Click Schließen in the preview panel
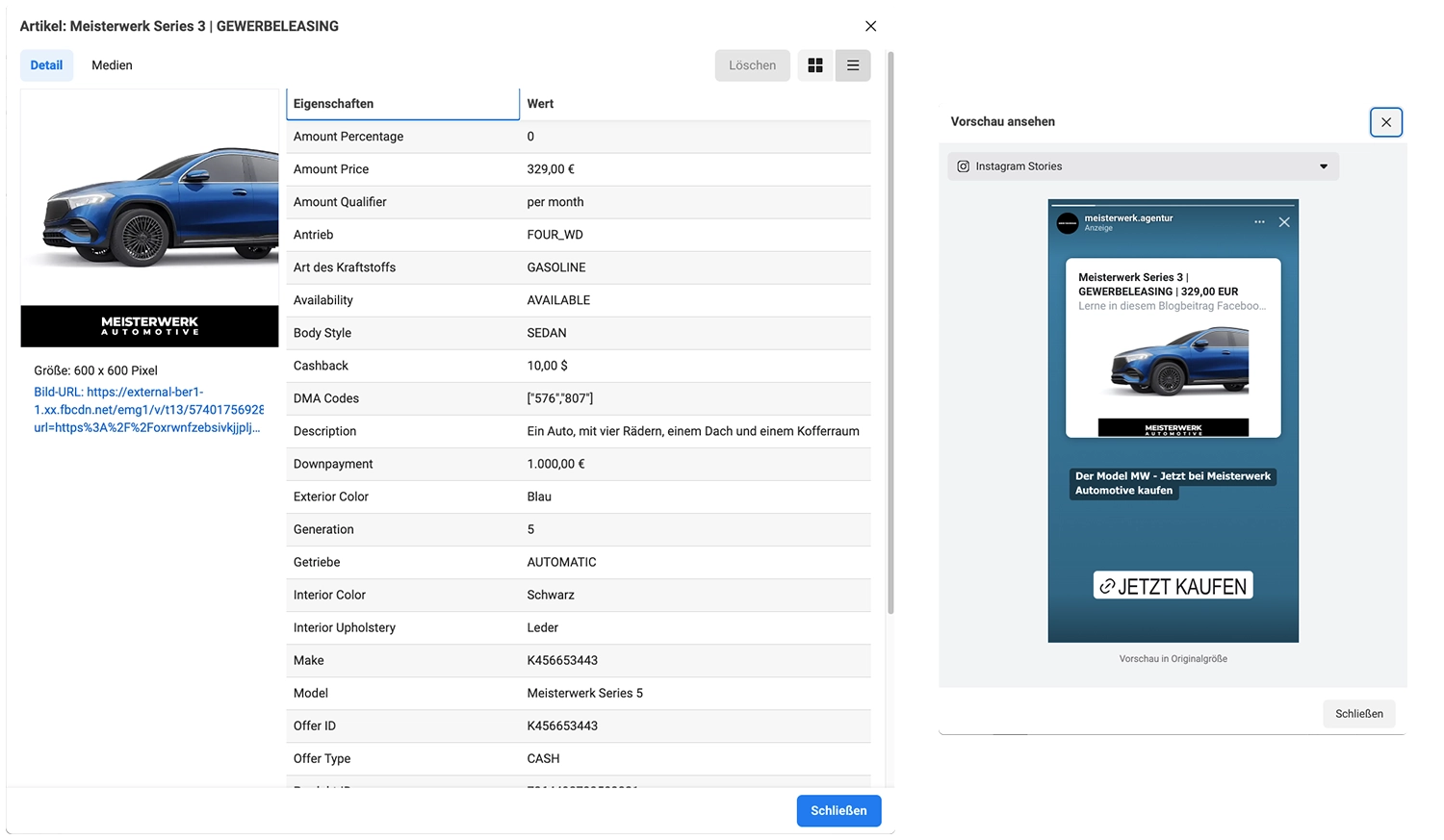The height and width of the screenshot is (840, 1444). coord(1358,714)
